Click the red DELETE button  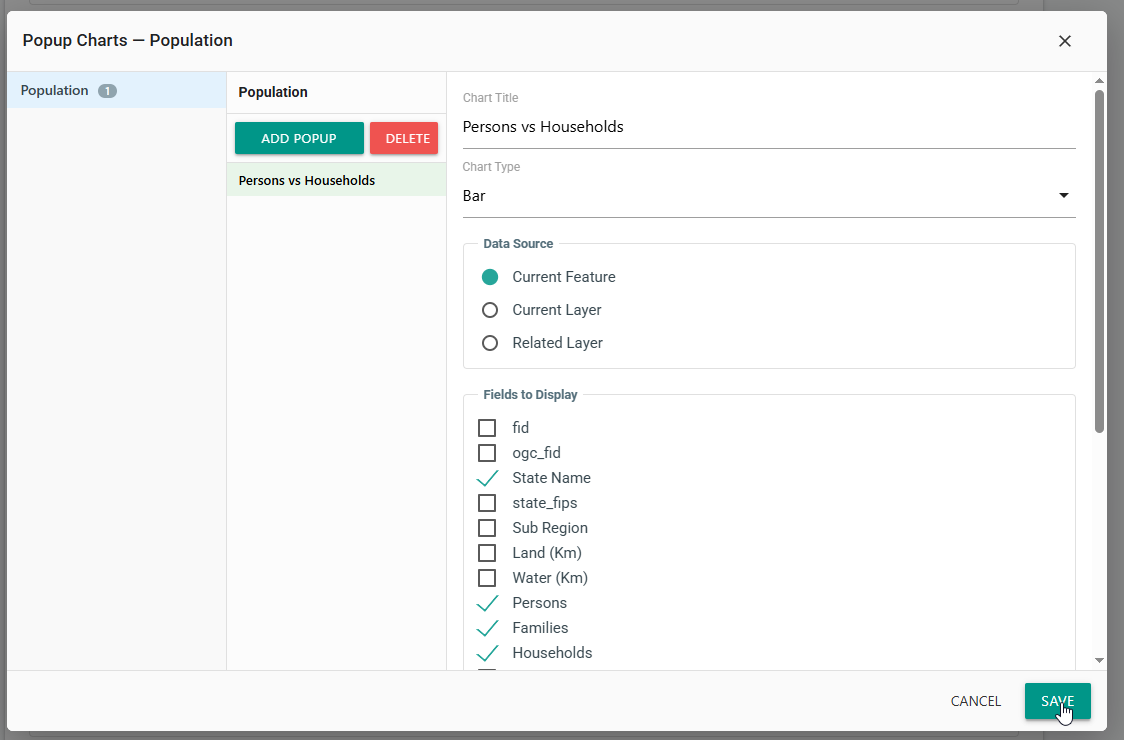coord(404,138)
